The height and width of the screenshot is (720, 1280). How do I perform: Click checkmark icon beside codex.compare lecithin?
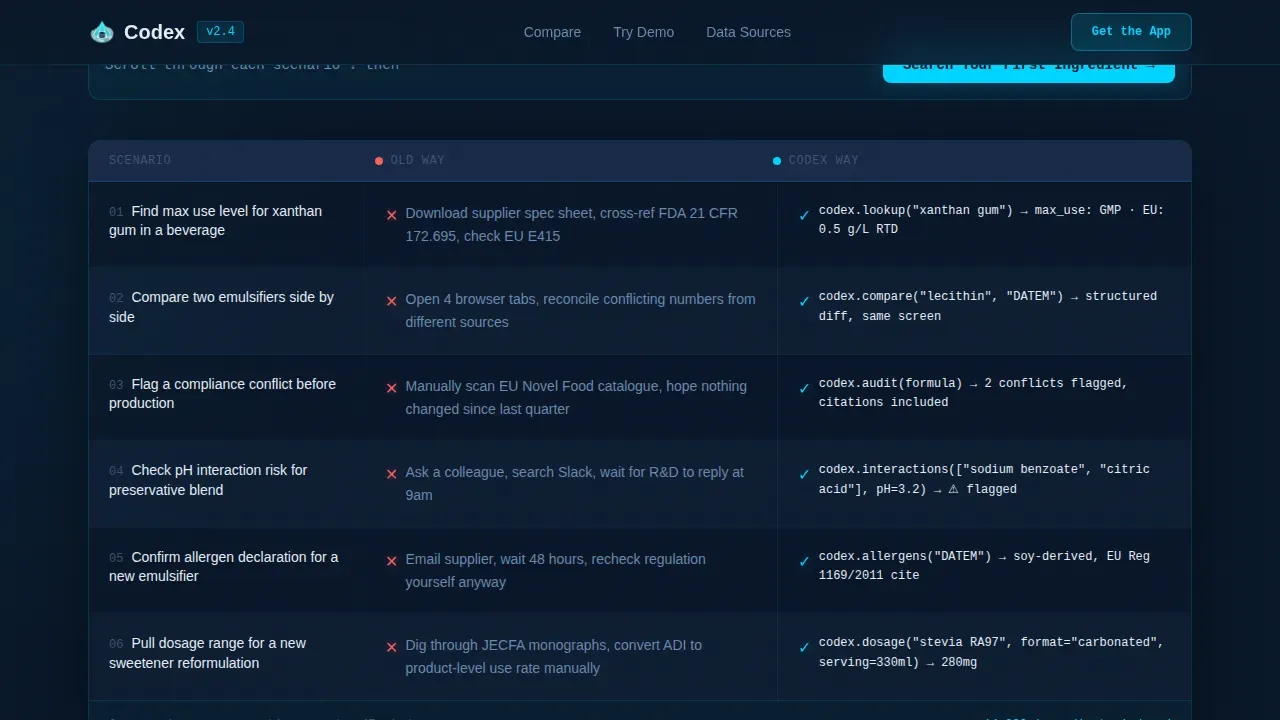pos(804,300)
